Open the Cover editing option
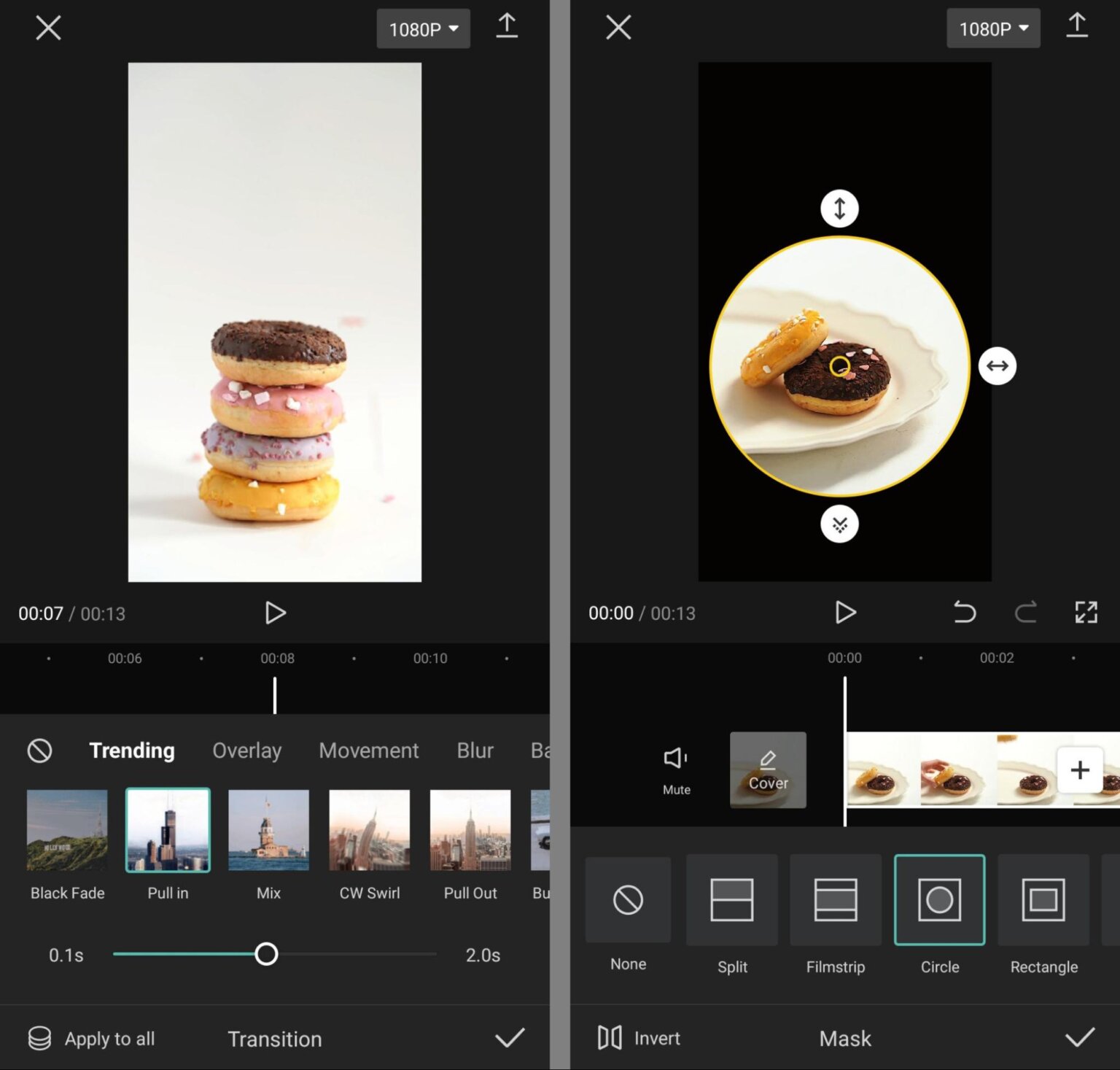 tap(768, 769)
